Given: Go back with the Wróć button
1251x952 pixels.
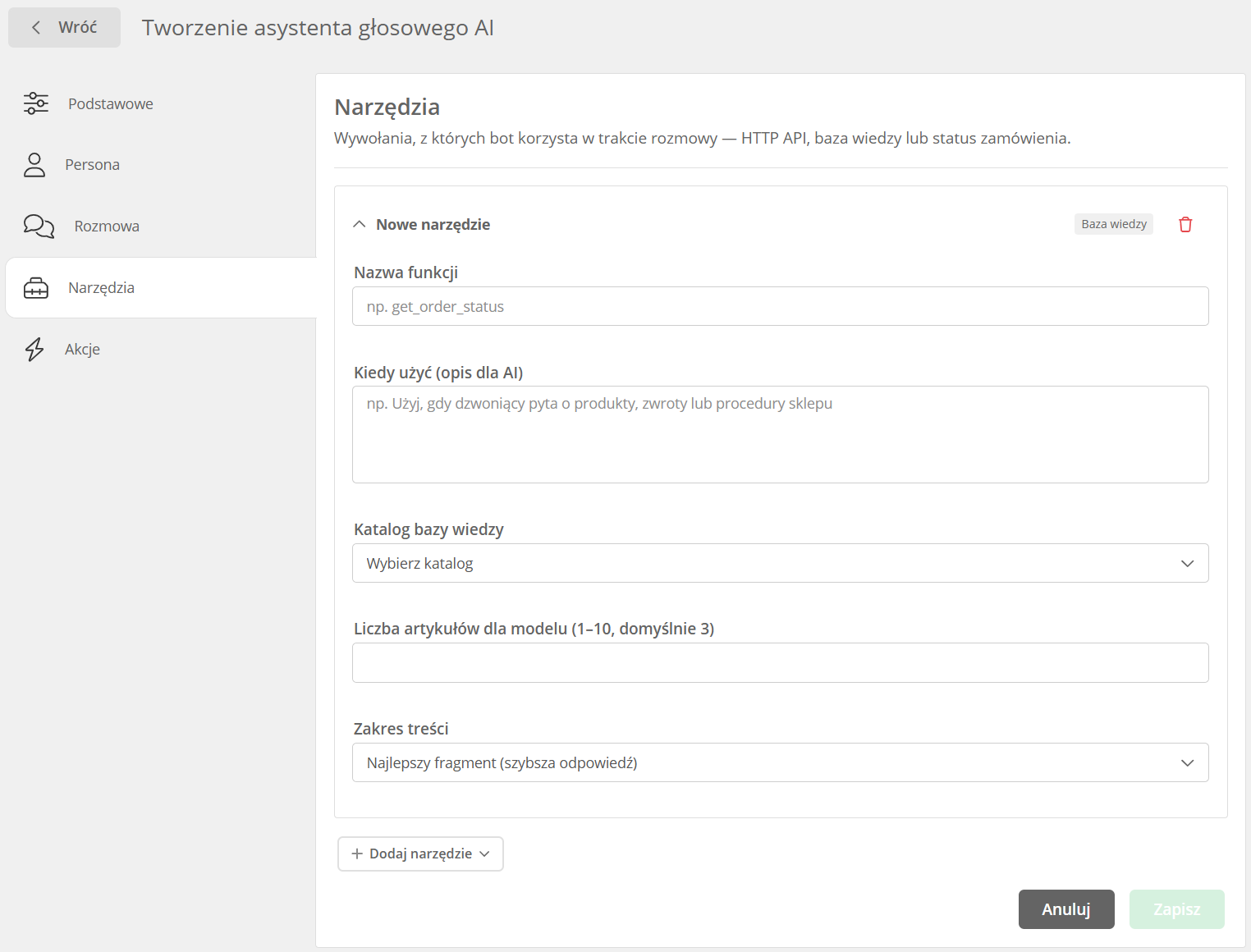Looking at the screenshot, I should coord(64,27).
